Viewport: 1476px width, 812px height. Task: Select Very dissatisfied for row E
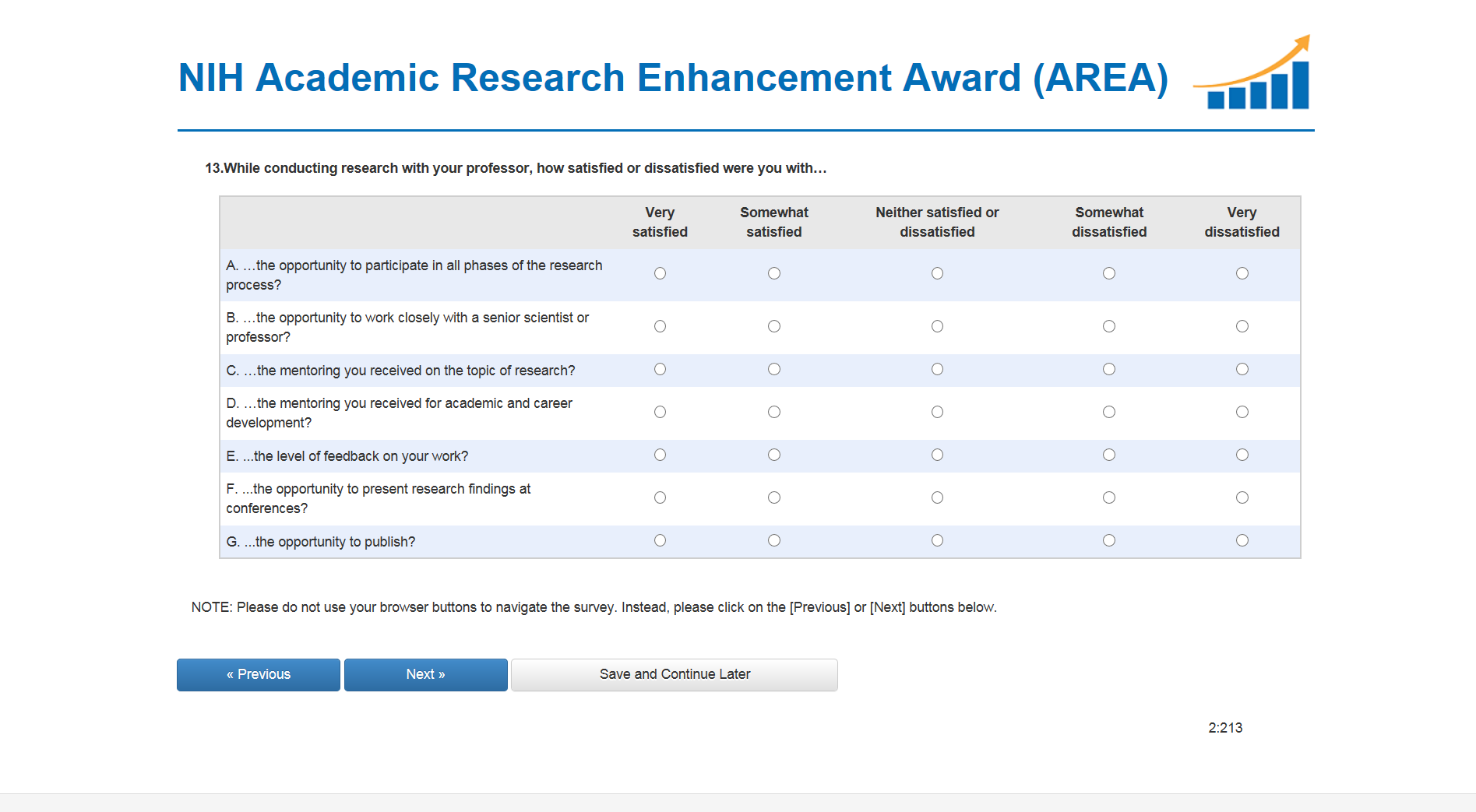pos(1242,455)
